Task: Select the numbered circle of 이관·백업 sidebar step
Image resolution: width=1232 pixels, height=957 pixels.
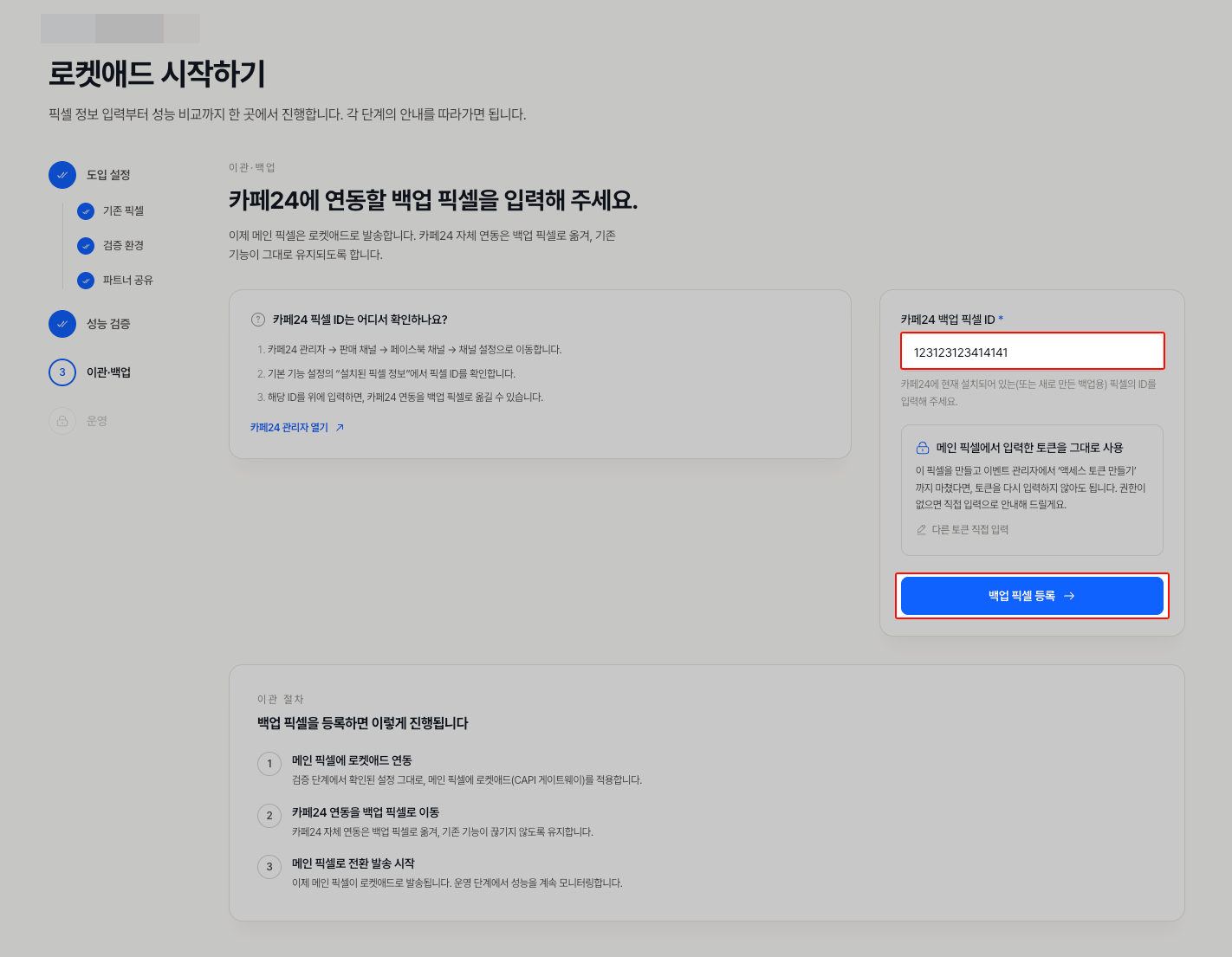Action: pyautogui.click(x=62, y=372)
